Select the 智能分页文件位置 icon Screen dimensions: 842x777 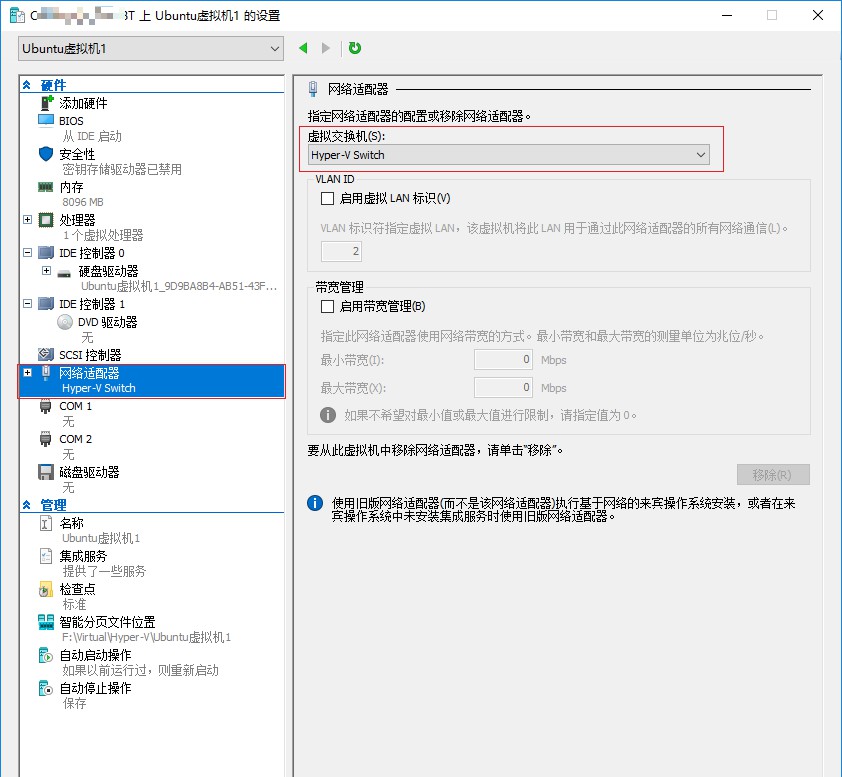point(46,622)
